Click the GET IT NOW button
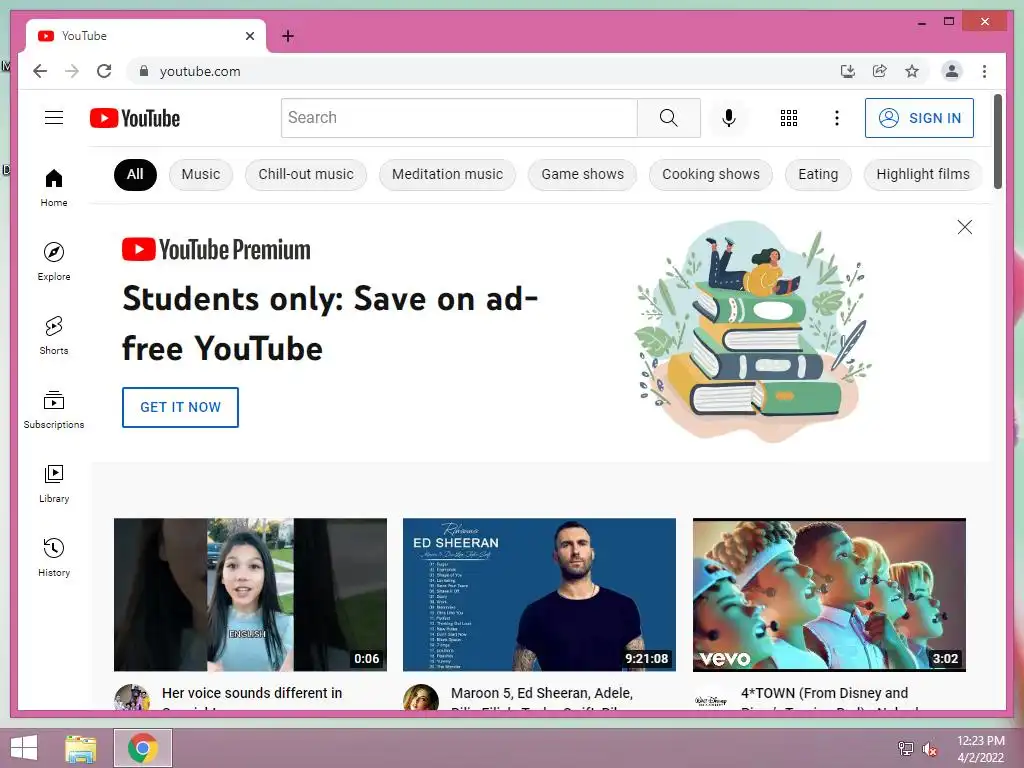The height and width of the screenshot is (768, 1024). [180, 407]
